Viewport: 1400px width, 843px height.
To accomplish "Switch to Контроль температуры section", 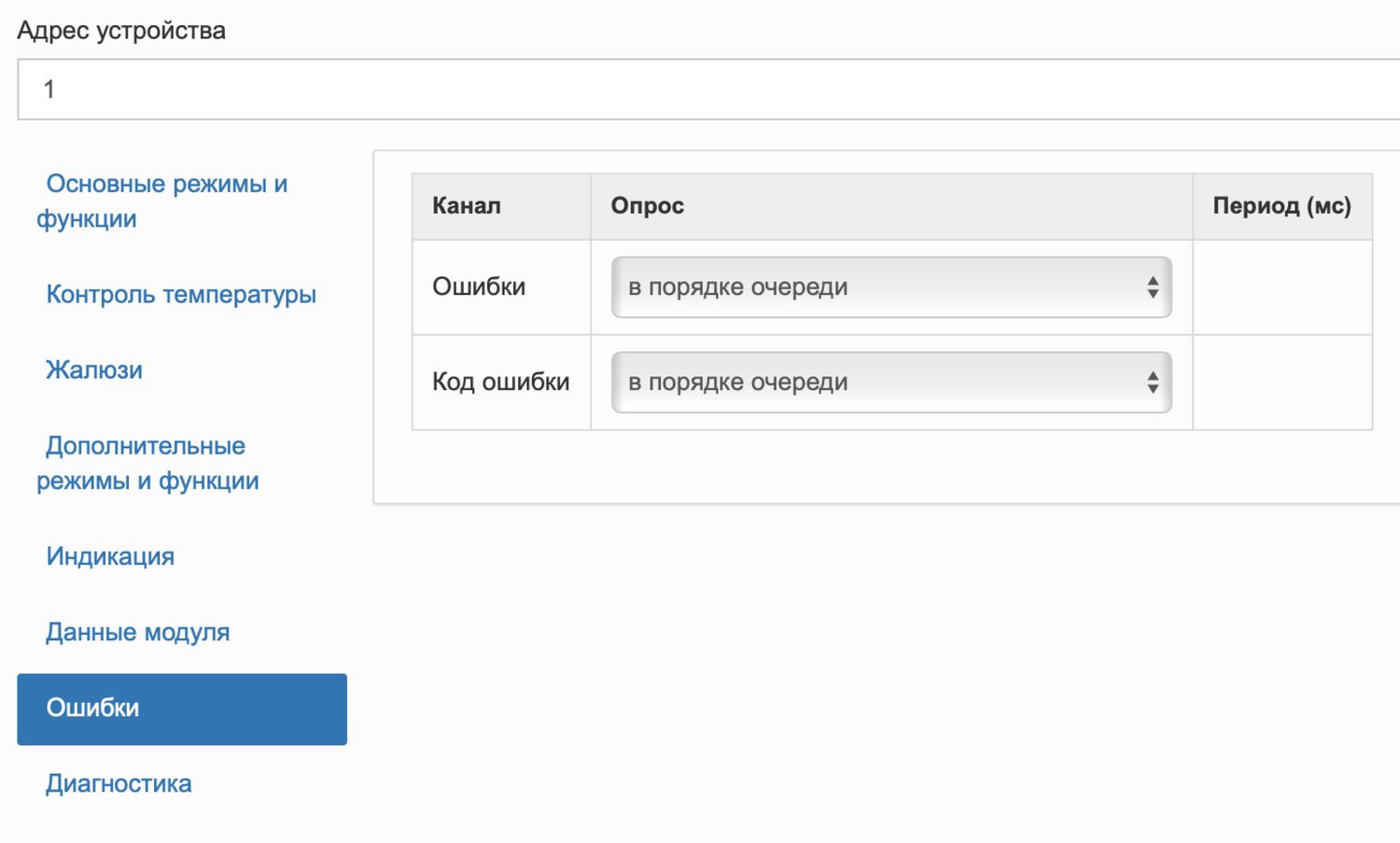I will point(181,294).
